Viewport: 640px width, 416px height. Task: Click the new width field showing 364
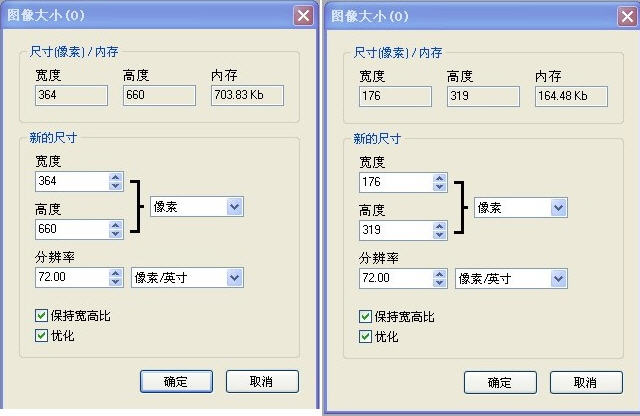click(x=72, y=181)
